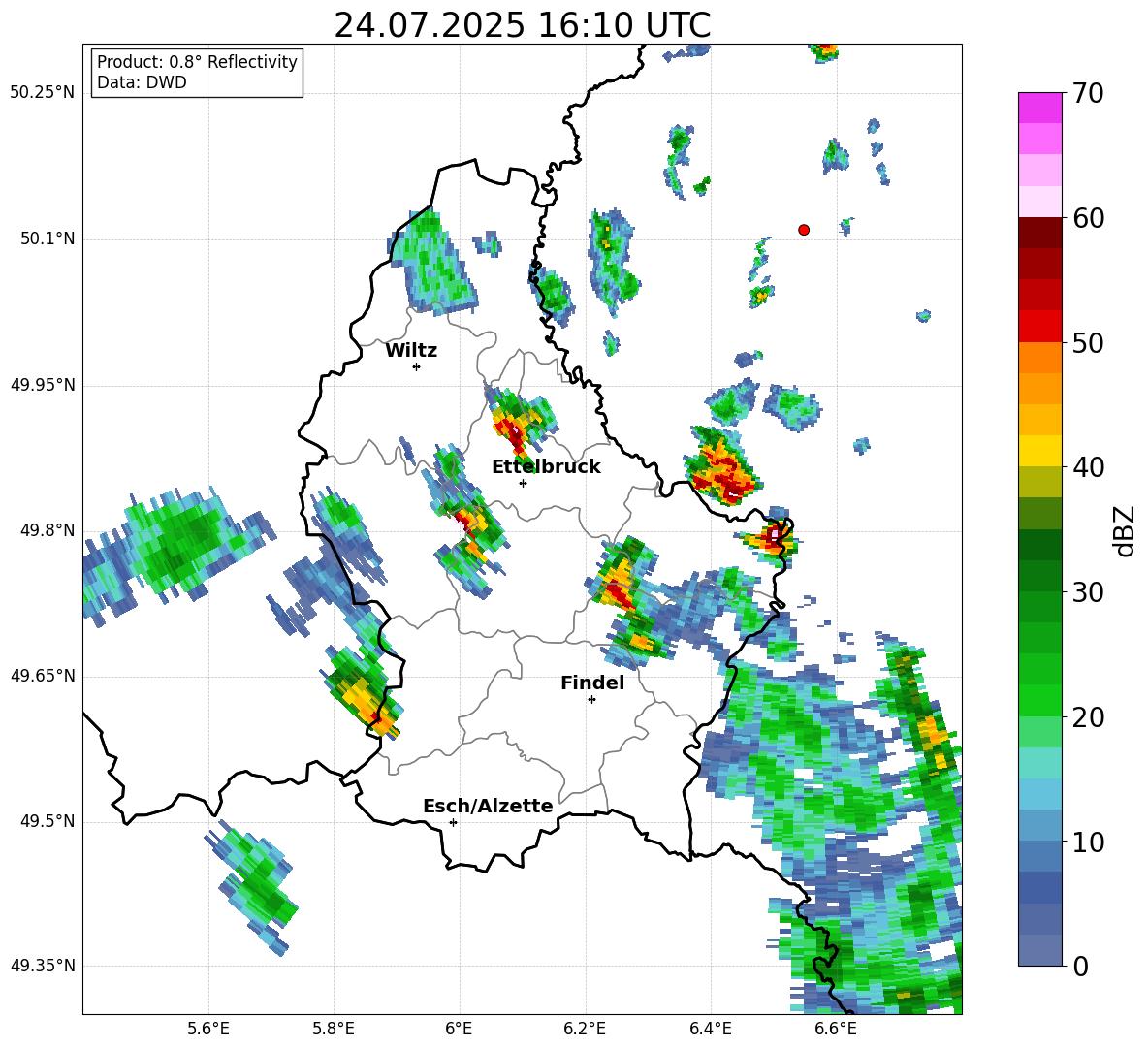Screen dimensions: 1148x1048
Task: Click the 49.95°N latitude label
Action: 43,385
